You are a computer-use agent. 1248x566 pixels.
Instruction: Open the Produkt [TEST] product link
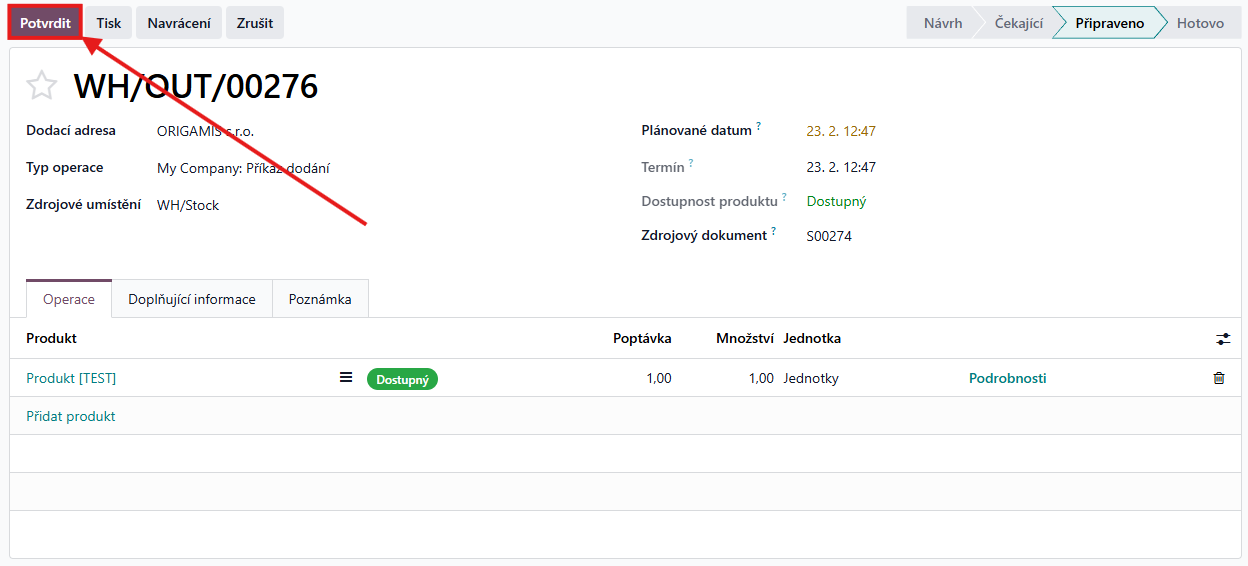71,378
